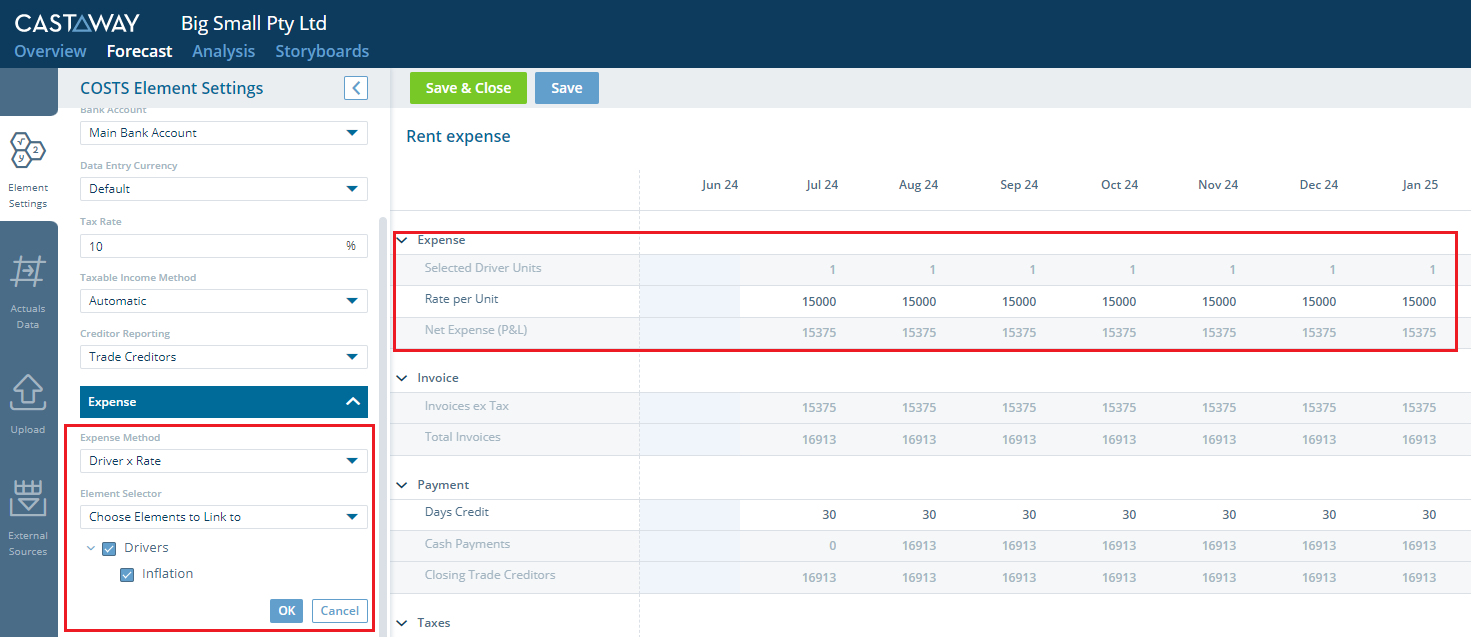Click the Save & Close button
The width and height of the screenshot is (1471, 637).
[x=468, y=88]
